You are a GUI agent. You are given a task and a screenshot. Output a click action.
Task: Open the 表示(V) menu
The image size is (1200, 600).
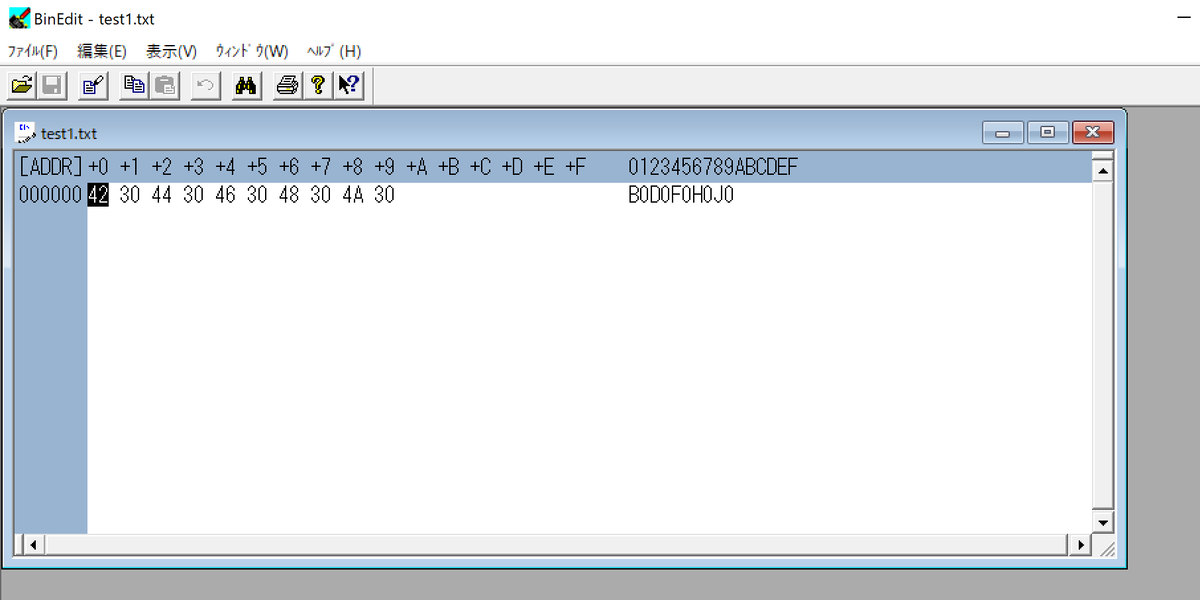(x=171, y=51)
